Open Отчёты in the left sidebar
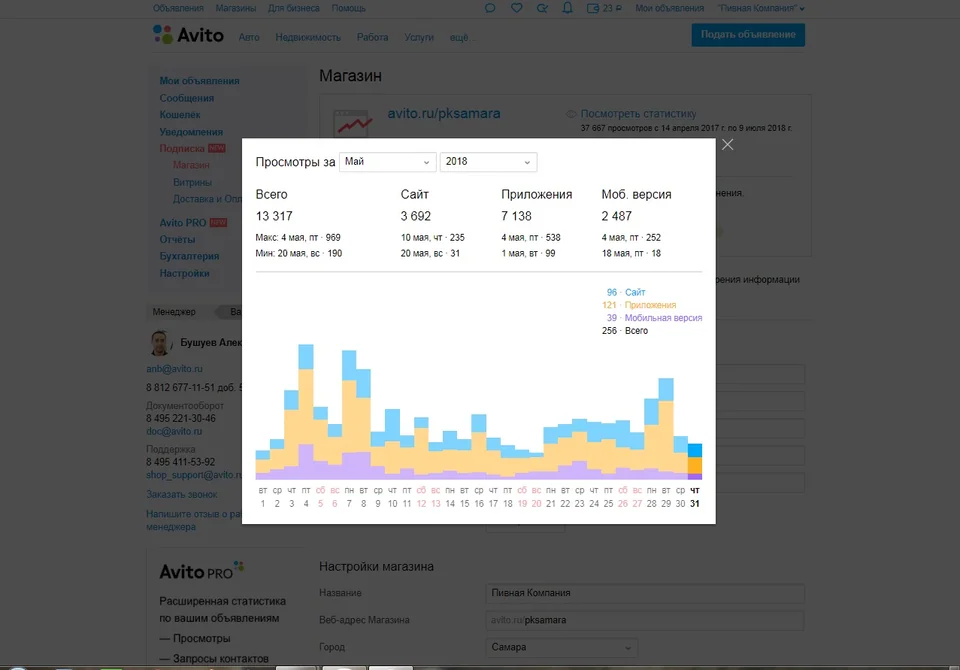The width and height of the screenshot is (960, 670). pos(178,239)
